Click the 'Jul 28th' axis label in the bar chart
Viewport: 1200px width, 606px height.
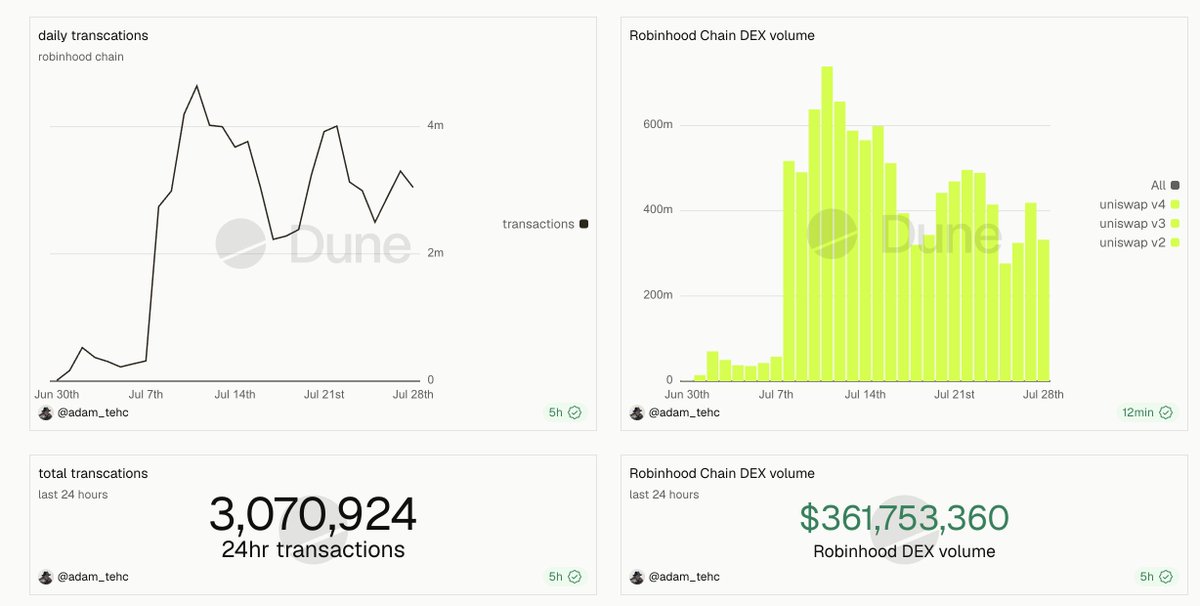1044,395
